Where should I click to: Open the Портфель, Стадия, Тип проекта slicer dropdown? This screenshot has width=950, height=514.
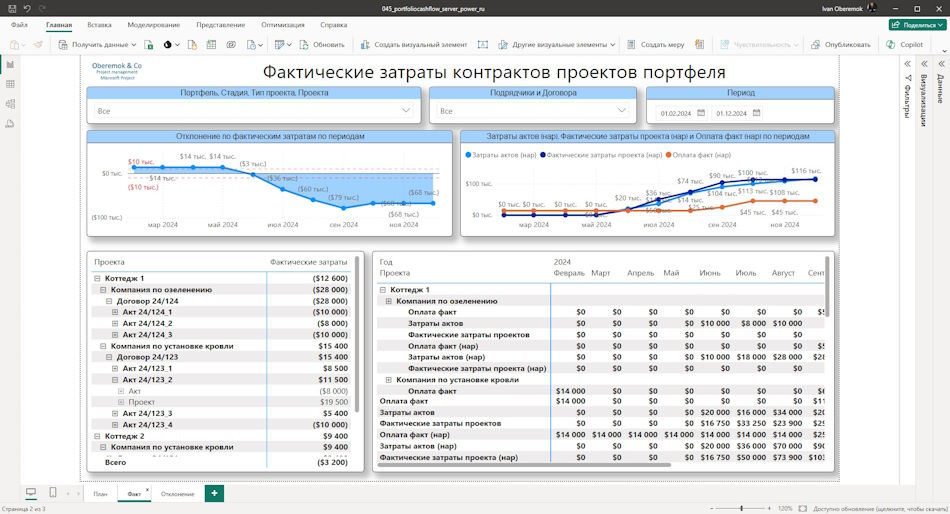click(254, 111)
